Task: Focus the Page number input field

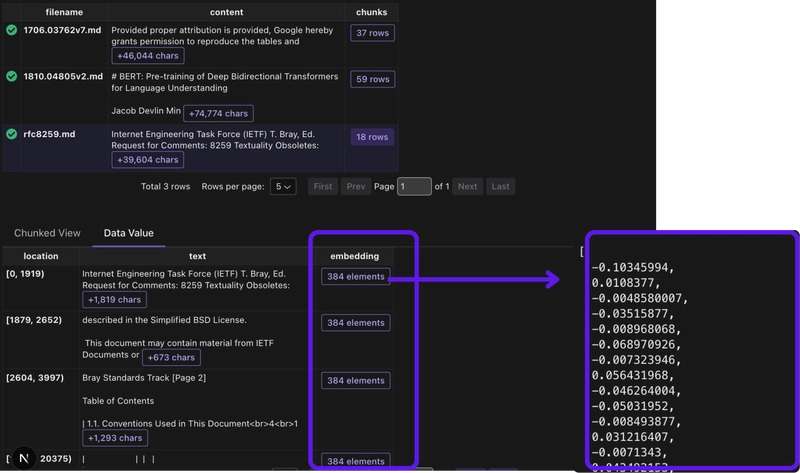Action: click(x=414, y=186)
